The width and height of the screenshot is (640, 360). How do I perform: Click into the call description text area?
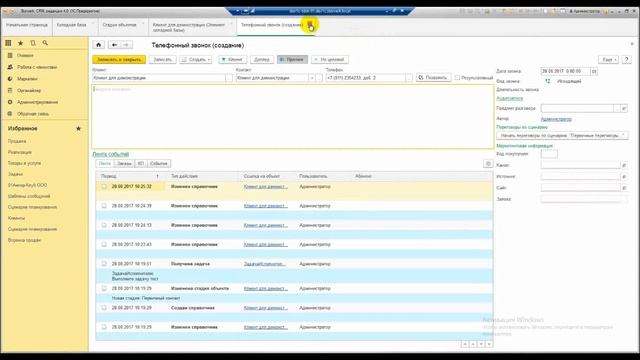click(293, 117)
